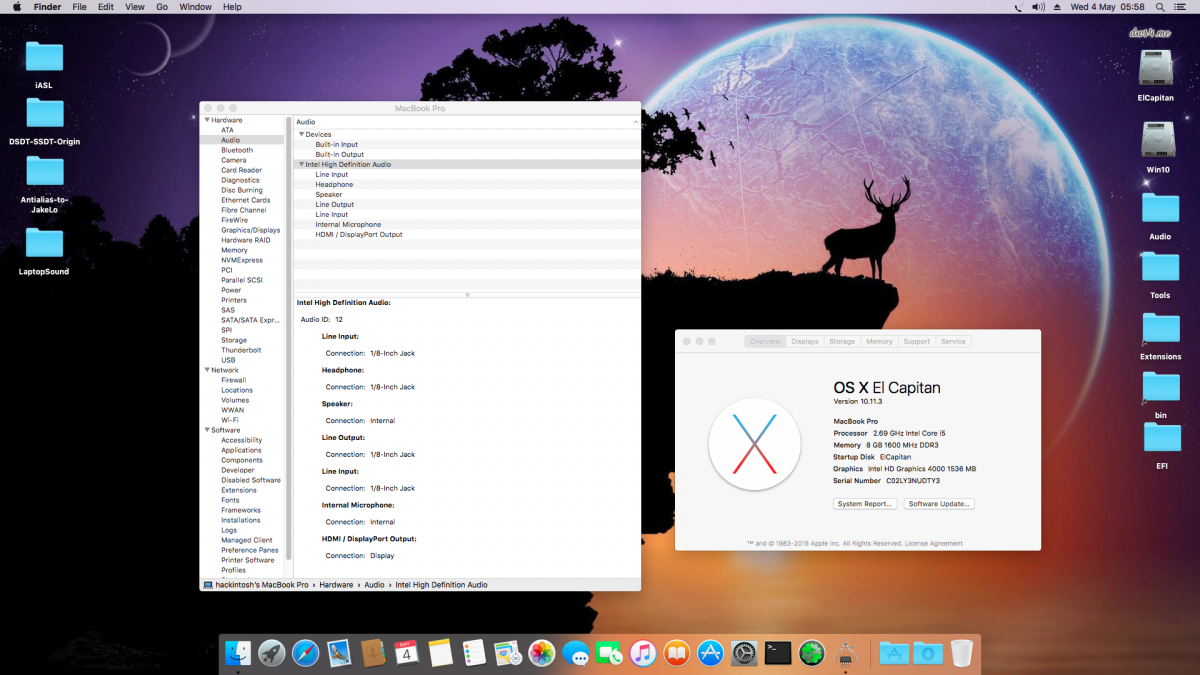Click the Software Update button
The height and width of the screenshot is (675, 1200).
pos(939,504)
